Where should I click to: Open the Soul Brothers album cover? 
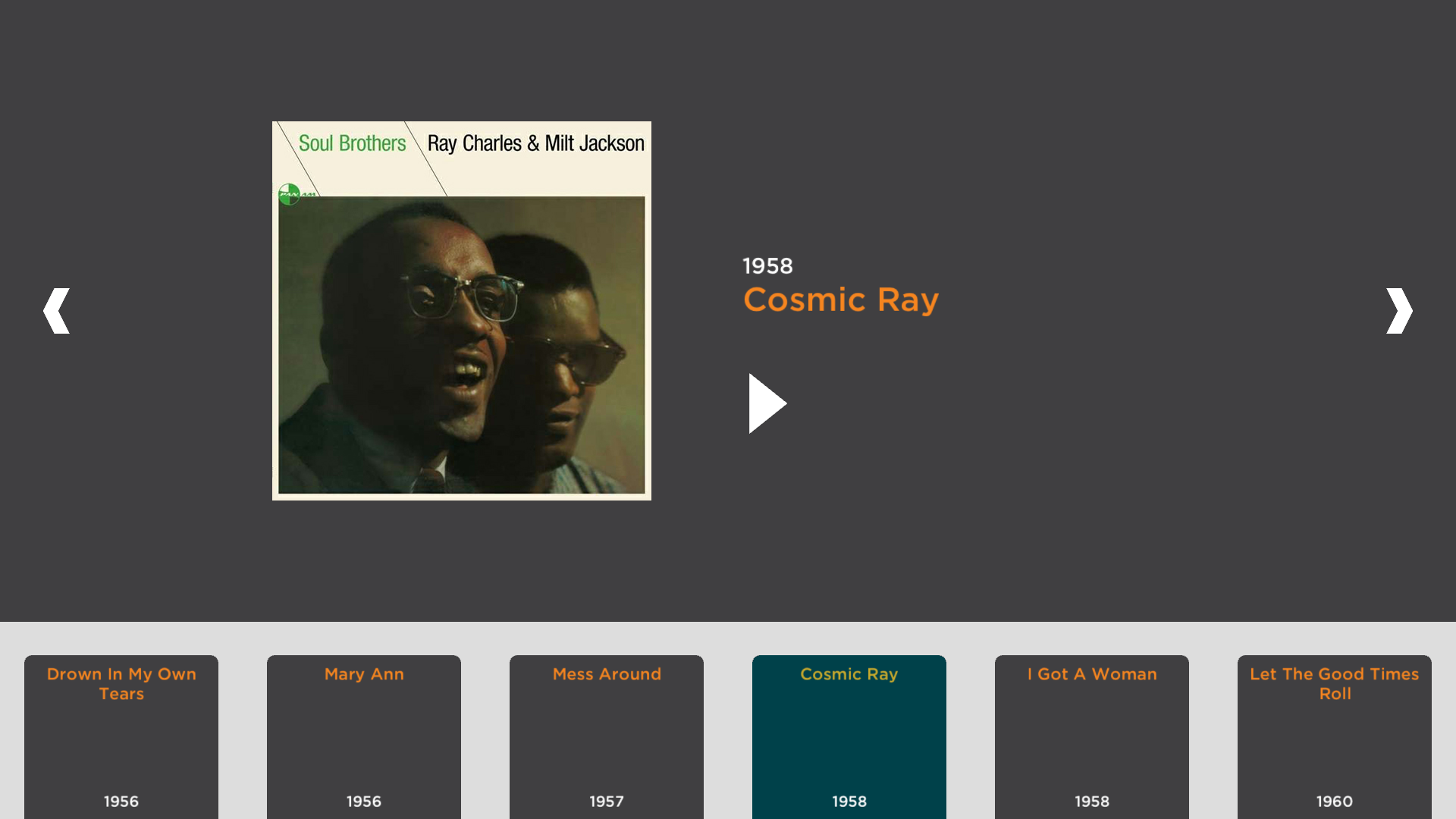[x=462, y=311]
